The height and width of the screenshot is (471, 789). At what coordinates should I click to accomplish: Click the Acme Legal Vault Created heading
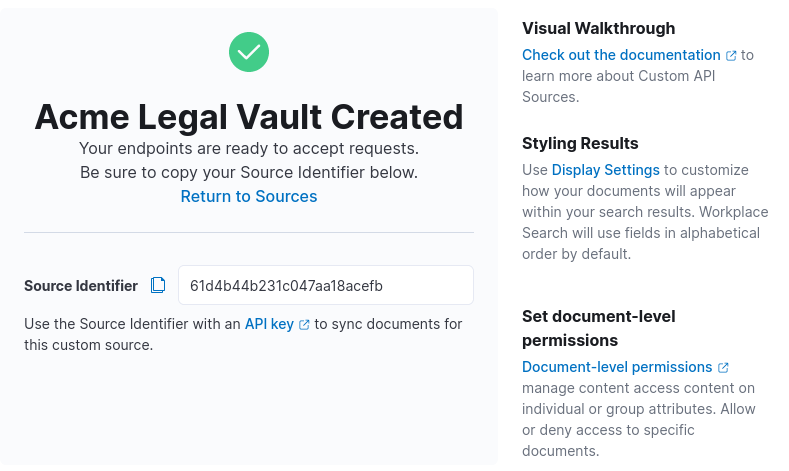pyautogui.click(x=249, y=117)
